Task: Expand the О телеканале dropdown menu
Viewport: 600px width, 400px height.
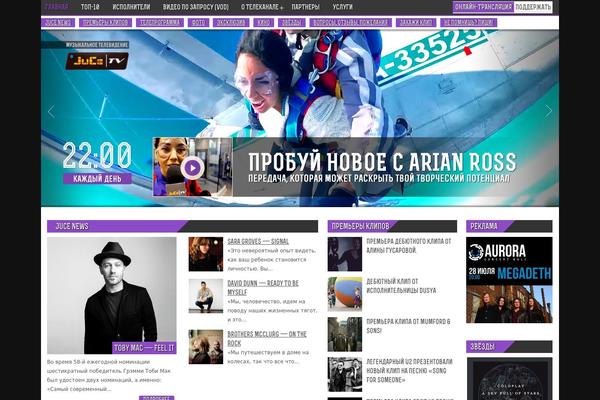Action: tap(262, 7)
